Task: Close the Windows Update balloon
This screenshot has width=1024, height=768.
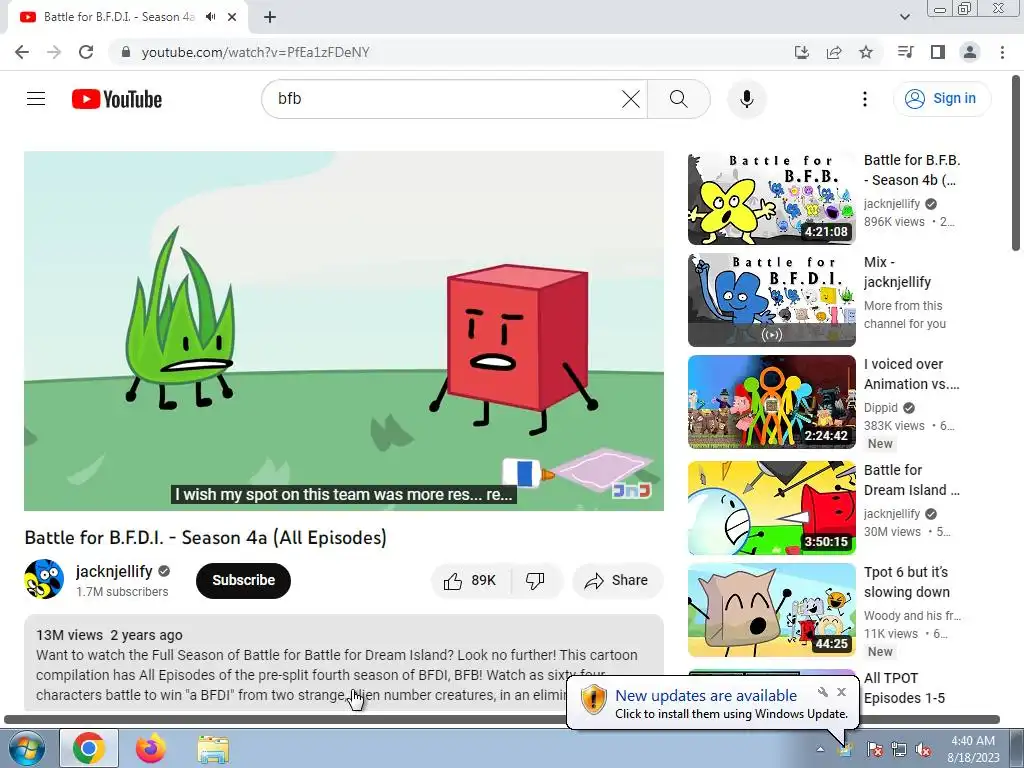Action: [841, 692]
